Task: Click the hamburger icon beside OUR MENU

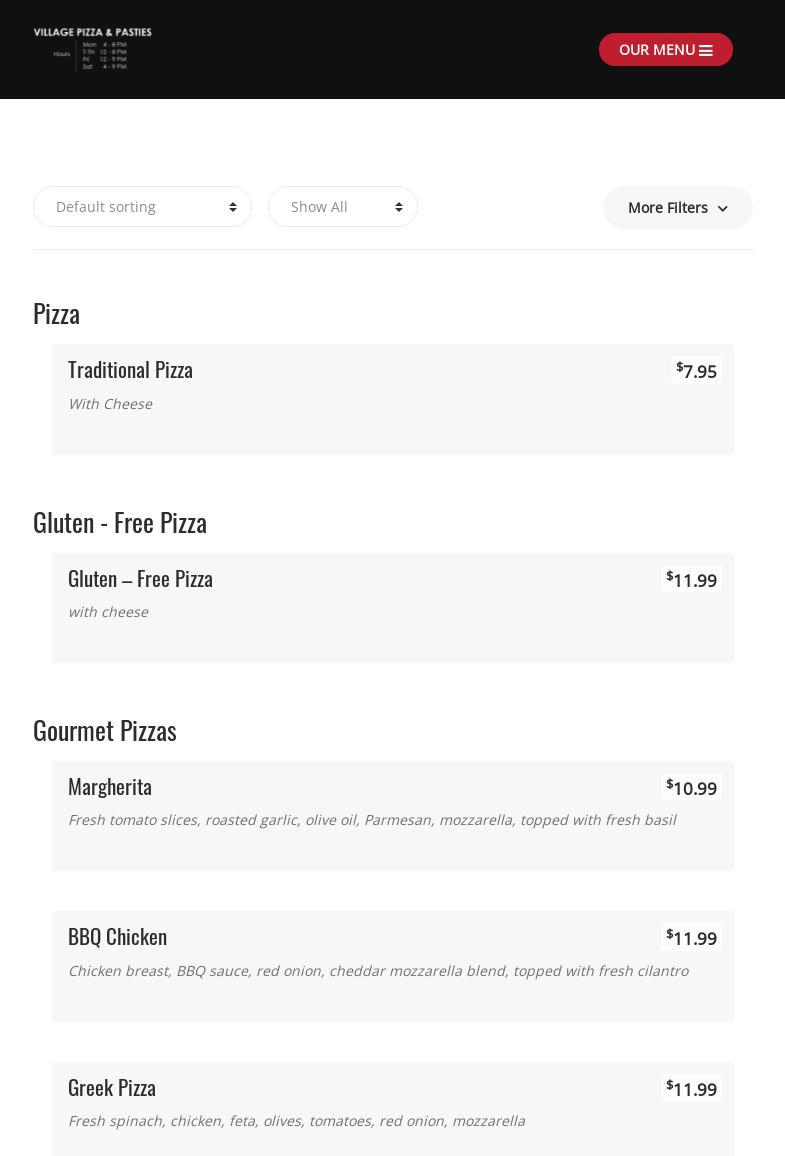Action: (x=706, y=50)
